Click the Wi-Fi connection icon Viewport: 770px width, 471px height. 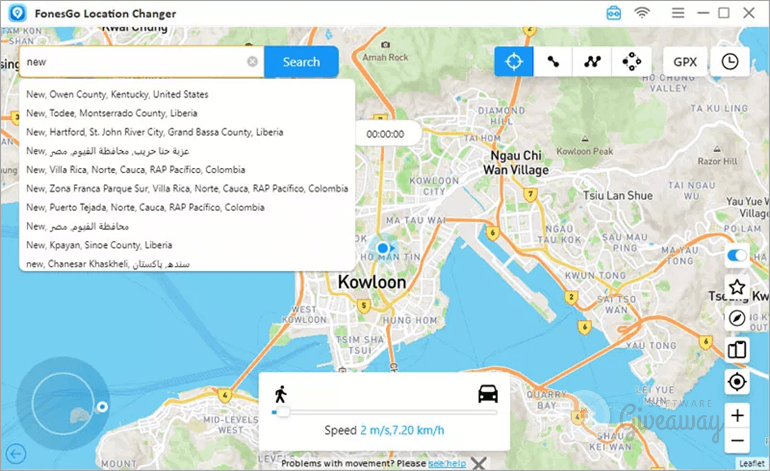pyautogui.click(x=642, y=13)
